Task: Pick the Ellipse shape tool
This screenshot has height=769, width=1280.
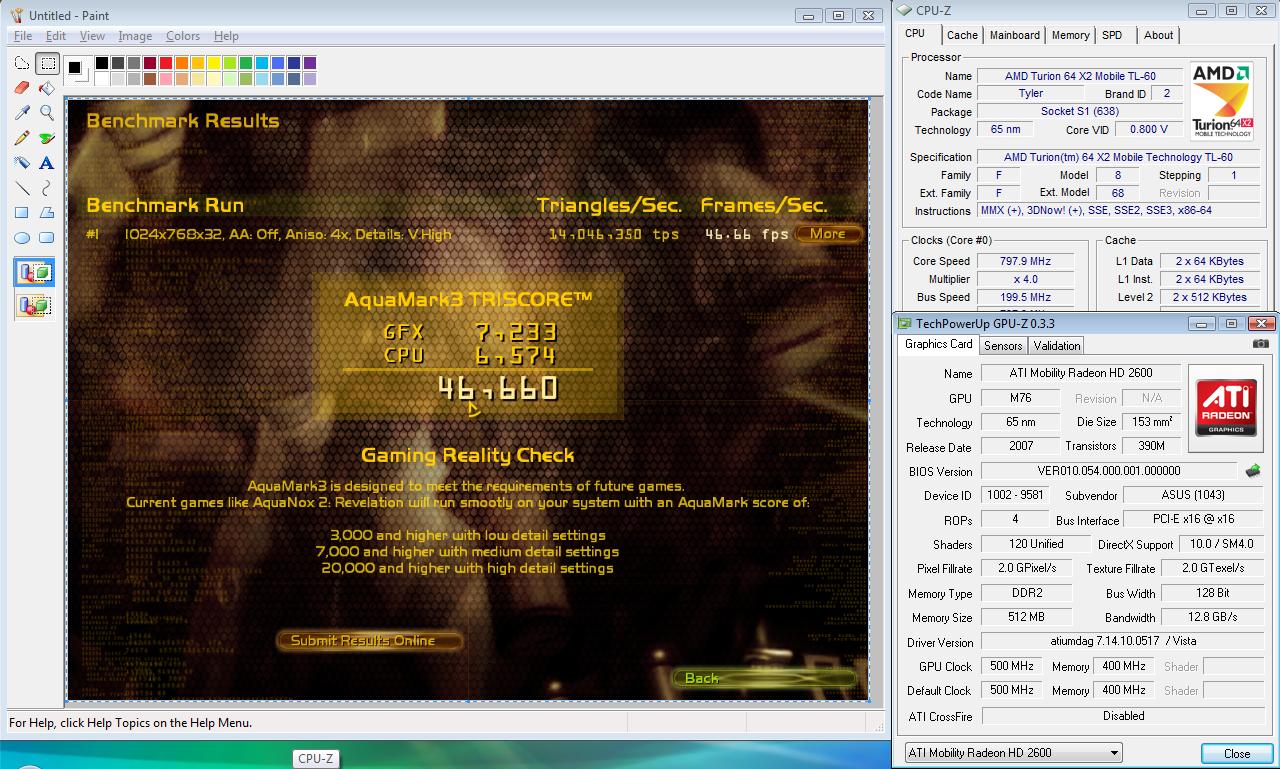Action: [22, 238]
